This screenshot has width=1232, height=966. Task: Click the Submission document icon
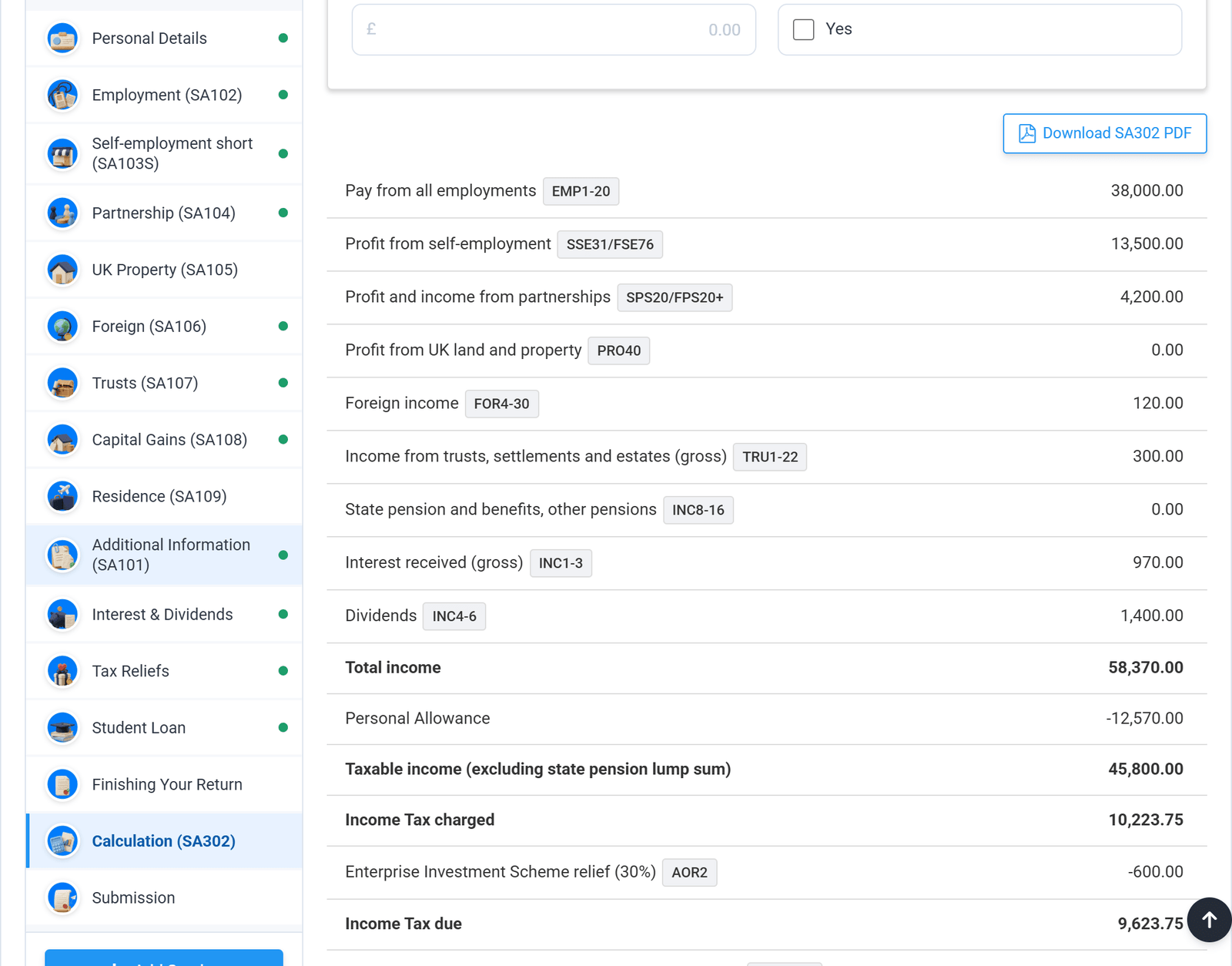62,898
